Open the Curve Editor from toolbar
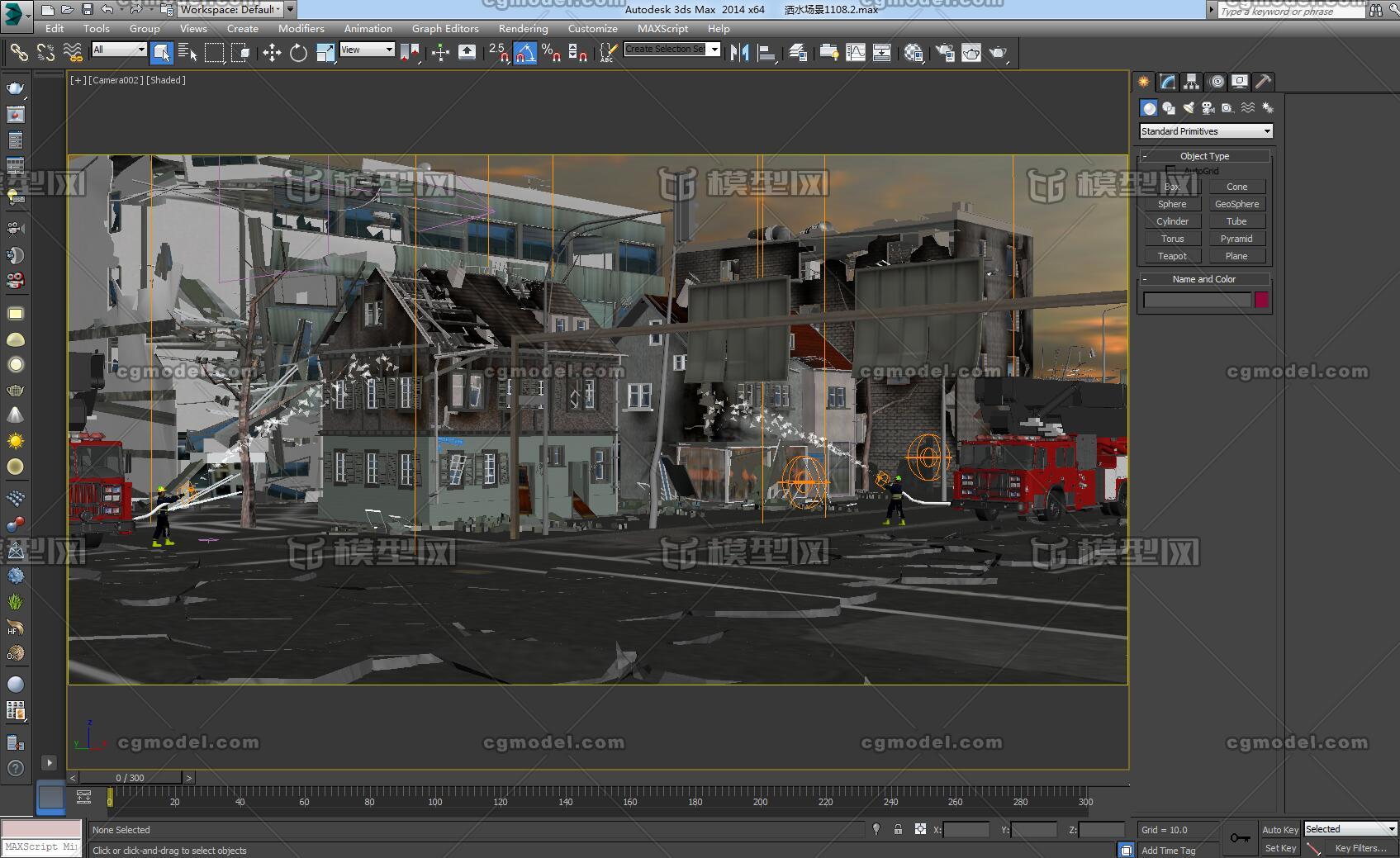The height and width of the screenshot is (858, 1400). (856, 53)
